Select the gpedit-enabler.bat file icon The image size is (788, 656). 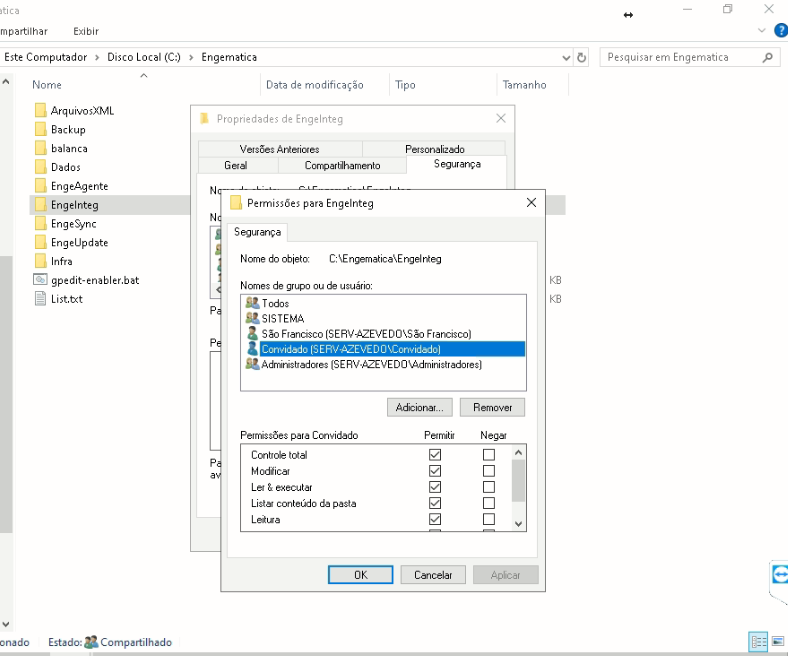(40, 280)
